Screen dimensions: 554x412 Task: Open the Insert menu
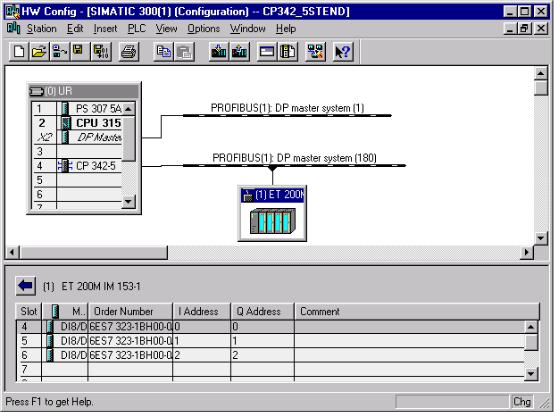click(x=105, y=29)
